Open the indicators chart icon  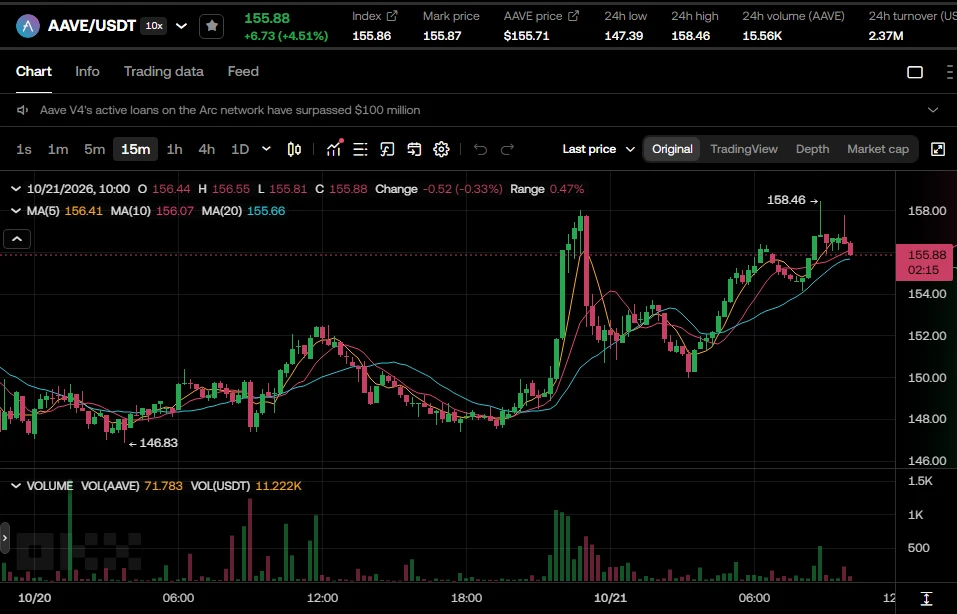tap(334, 149)
